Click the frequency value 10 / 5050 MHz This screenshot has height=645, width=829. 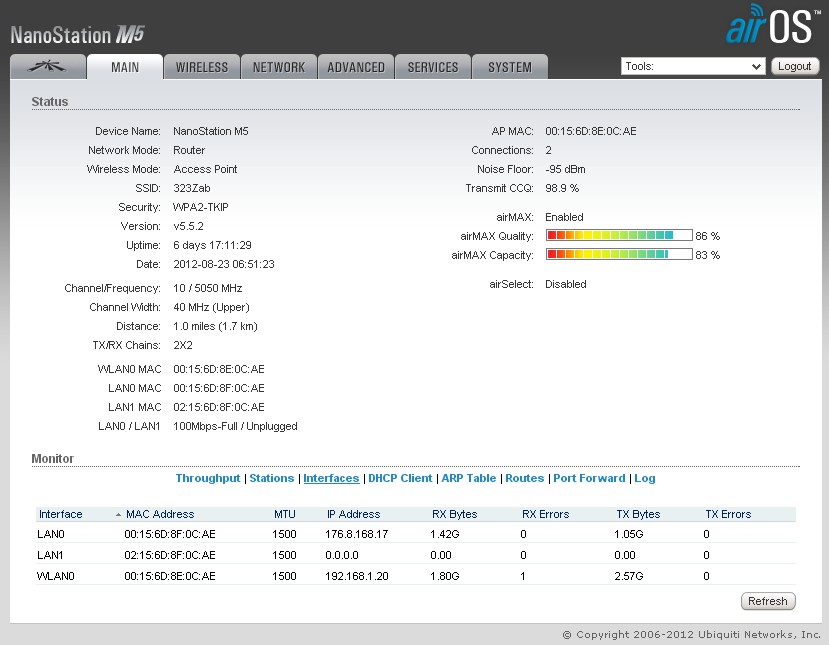coord(208,288)
